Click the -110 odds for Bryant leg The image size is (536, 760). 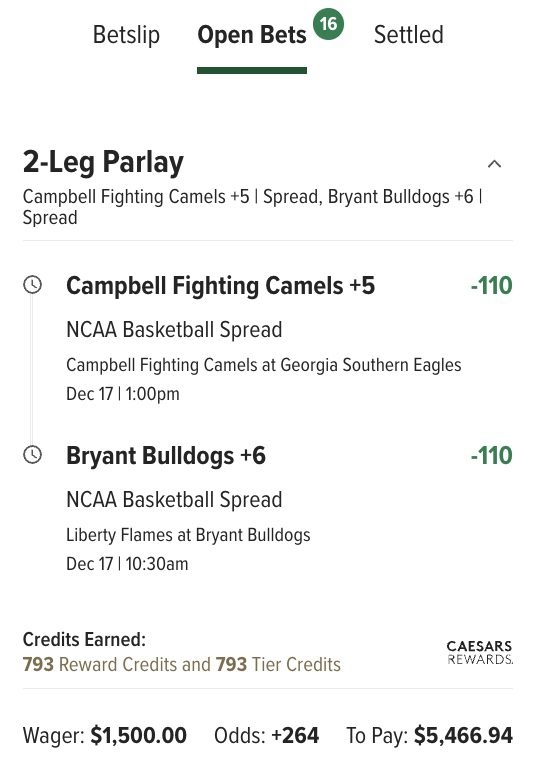[x=491, y=455]
